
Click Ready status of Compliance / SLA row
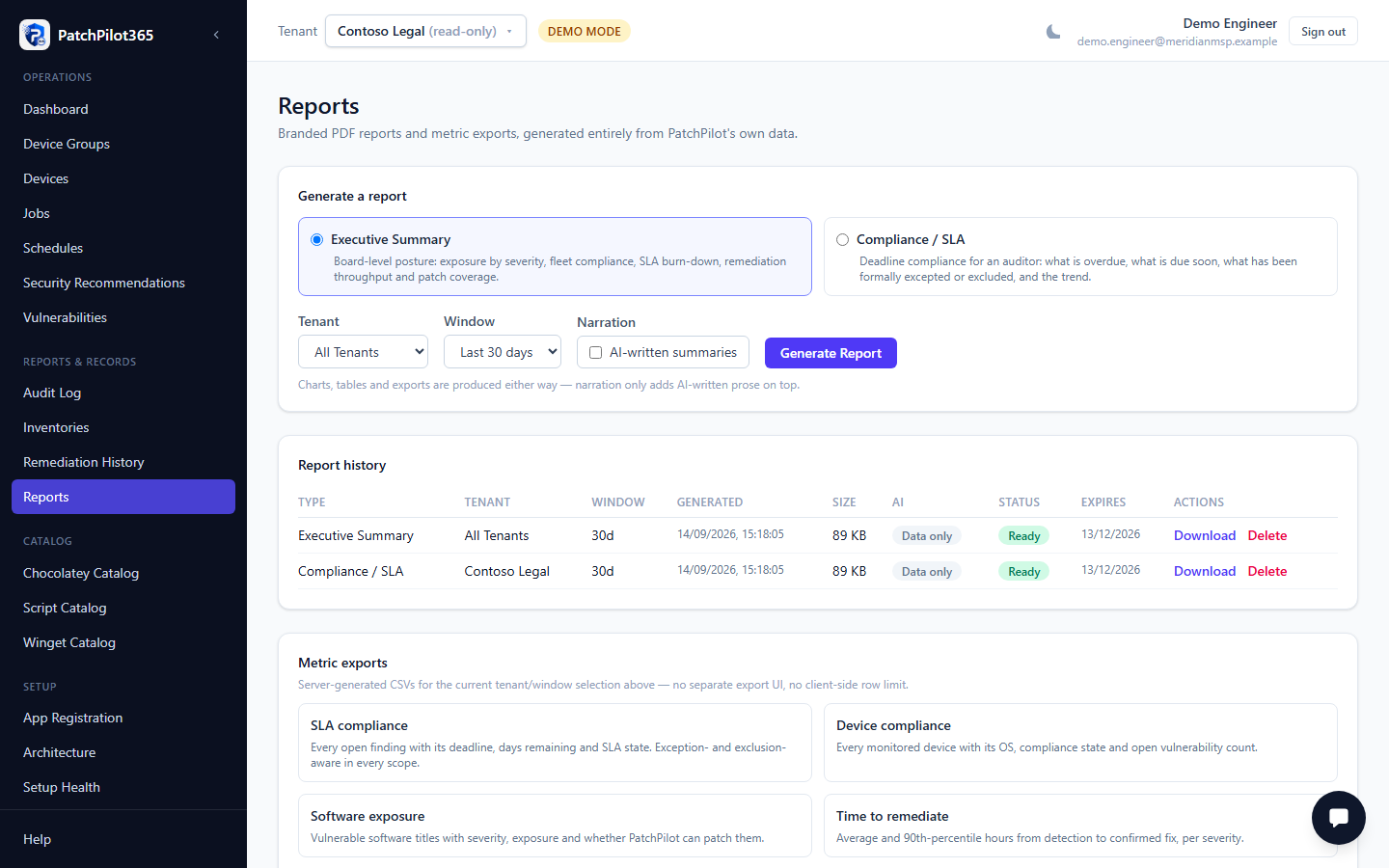coord(1023,572)
